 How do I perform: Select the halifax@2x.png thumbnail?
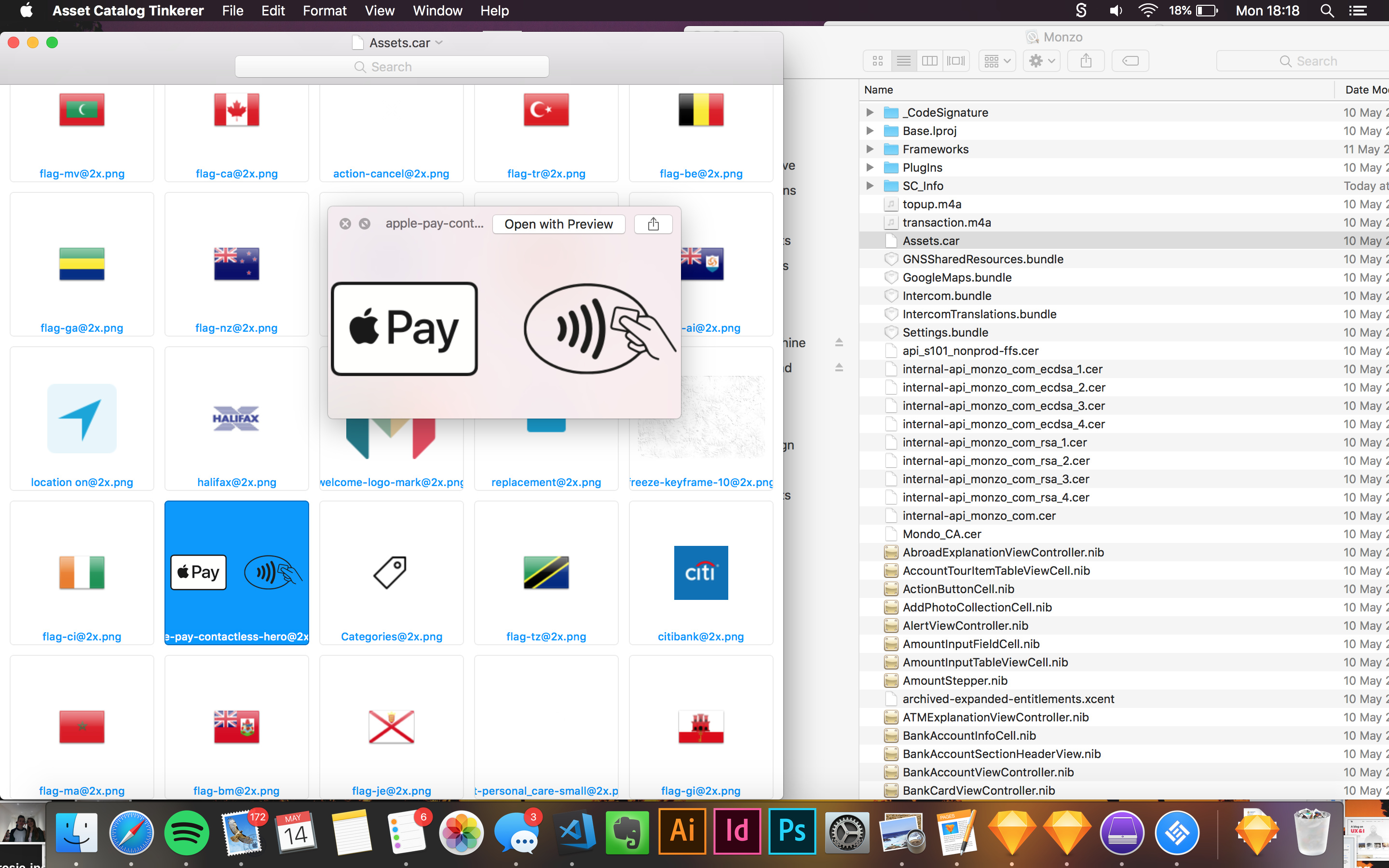point(236,419)
